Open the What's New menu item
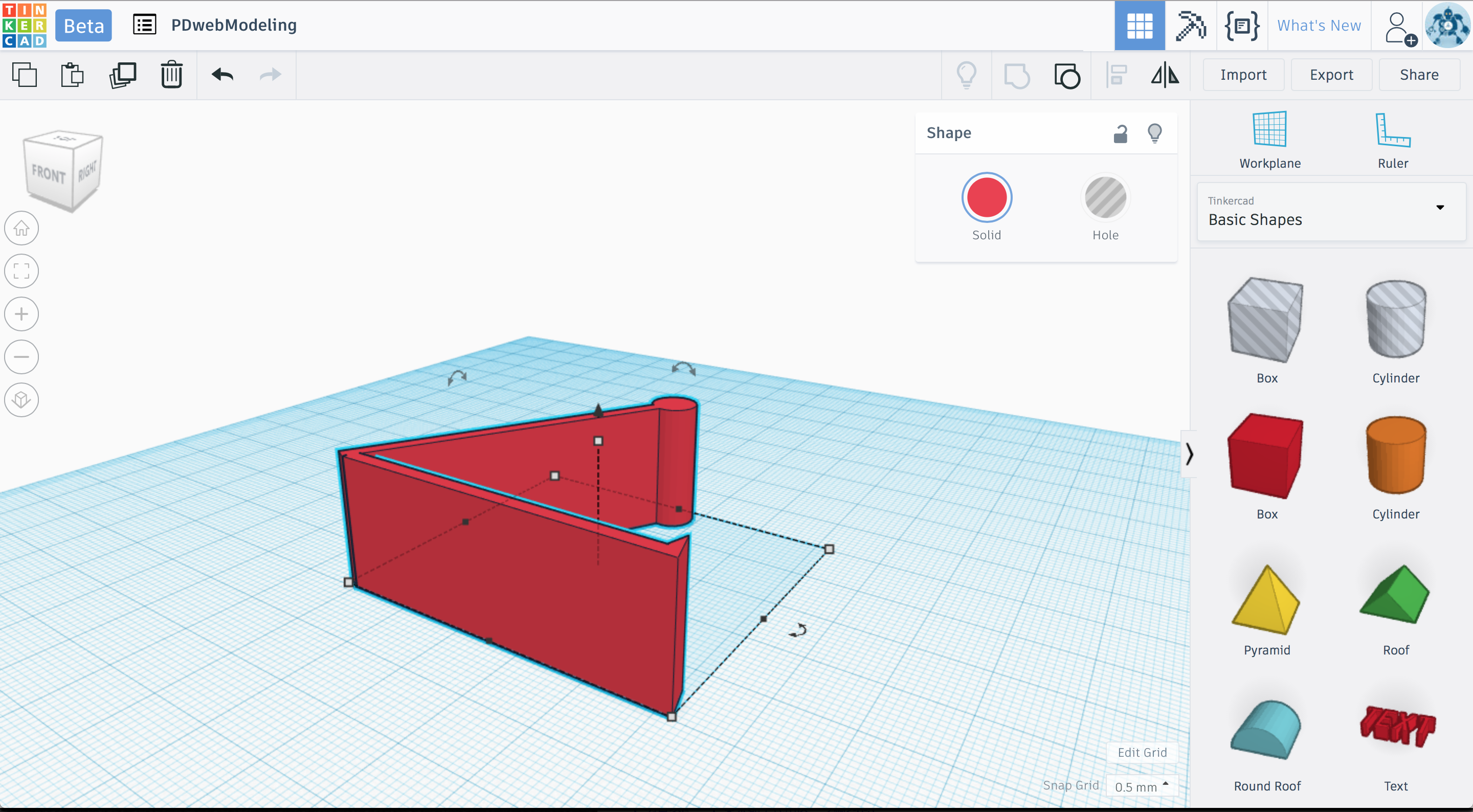This screenshot has width=1473, height=812. click(1319, 26)
